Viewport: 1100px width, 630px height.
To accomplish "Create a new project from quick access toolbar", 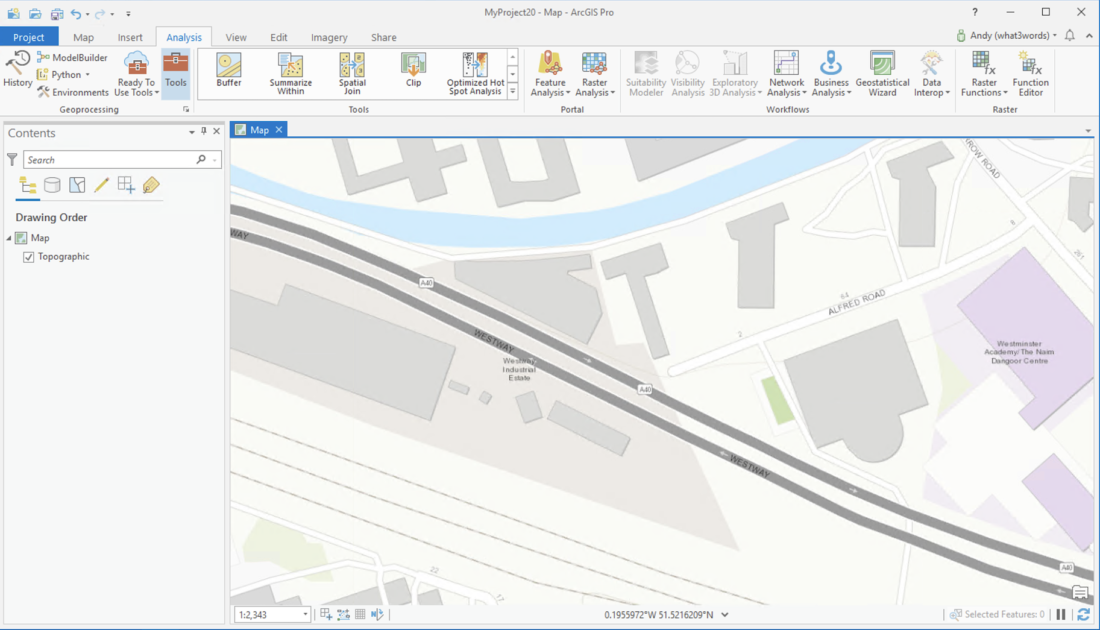I will pos(13,13).
